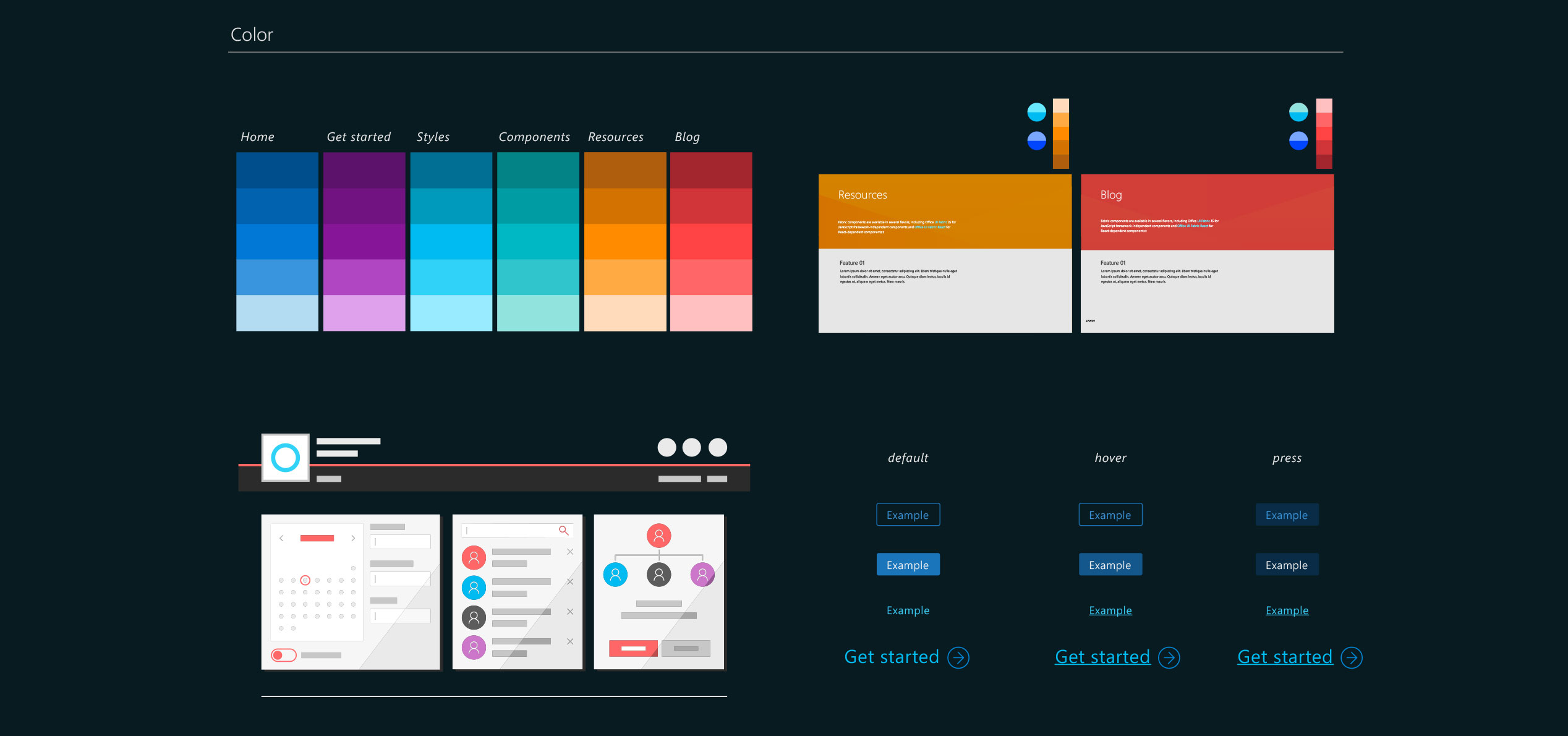Remove the purple avatar row with its X
1568x736 pixels.
[570, 641]
